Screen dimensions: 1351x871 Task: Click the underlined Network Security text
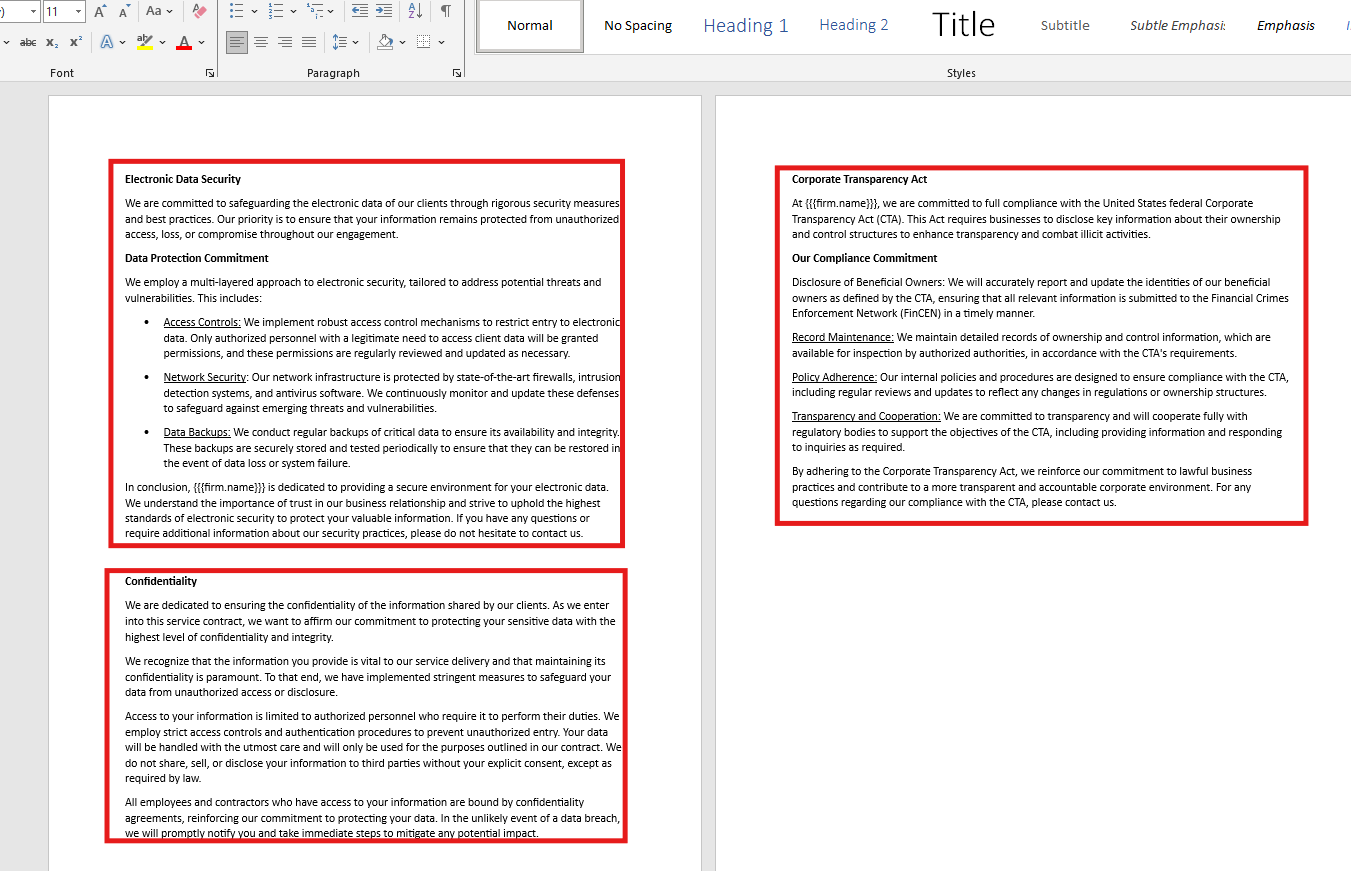click(x=205, y=377)
